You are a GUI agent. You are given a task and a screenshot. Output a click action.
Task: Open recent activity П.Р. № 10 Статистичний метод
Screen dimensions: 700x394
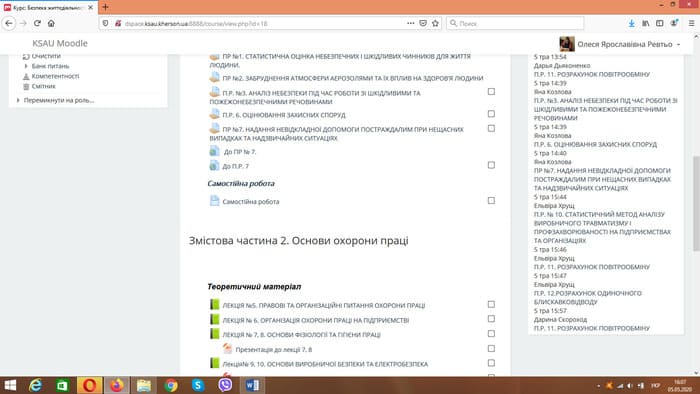coord(602,228)
